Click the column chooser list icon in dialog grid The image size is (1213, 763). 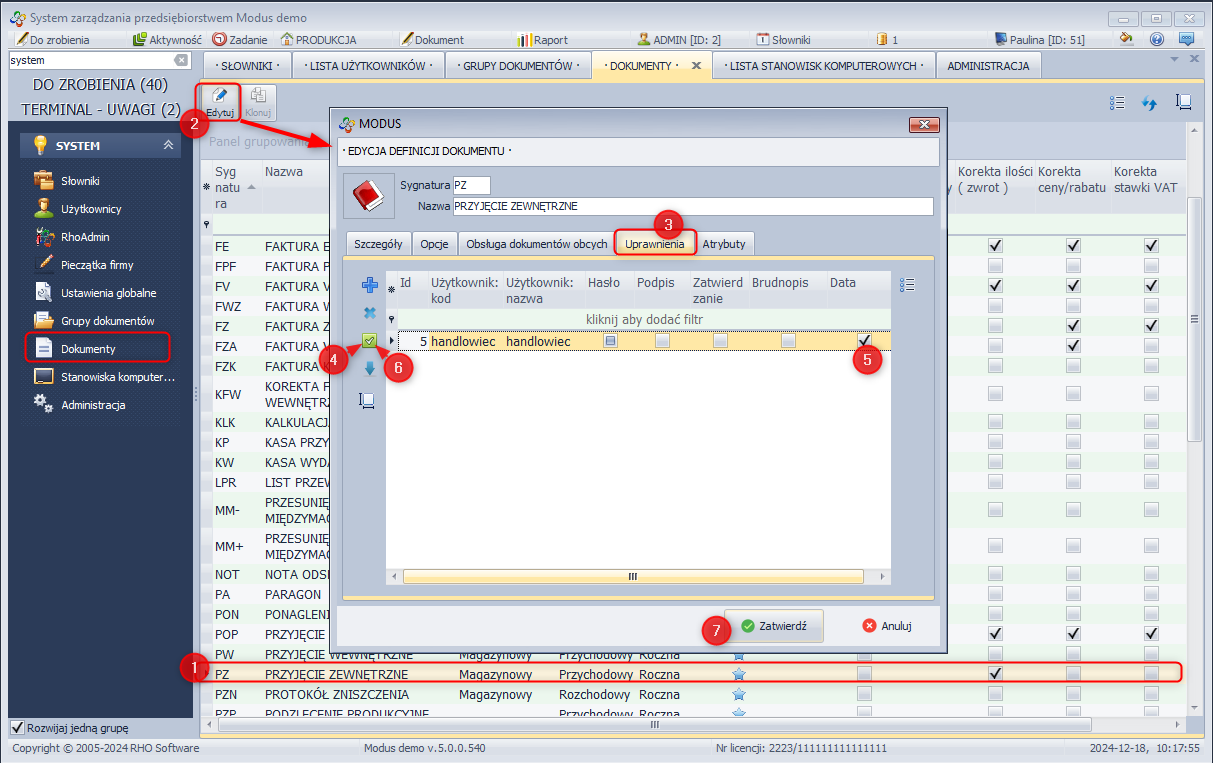click(x=907, y=285)
